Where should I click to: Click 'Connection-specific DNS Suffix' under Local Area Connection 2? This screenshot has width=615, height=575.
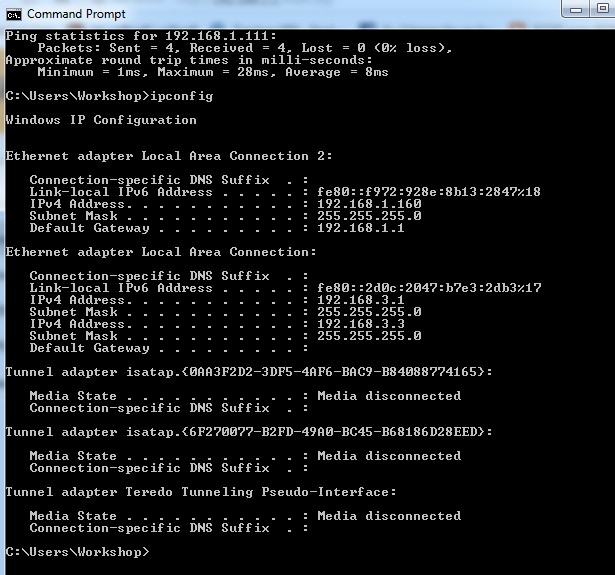click(149, 180)
